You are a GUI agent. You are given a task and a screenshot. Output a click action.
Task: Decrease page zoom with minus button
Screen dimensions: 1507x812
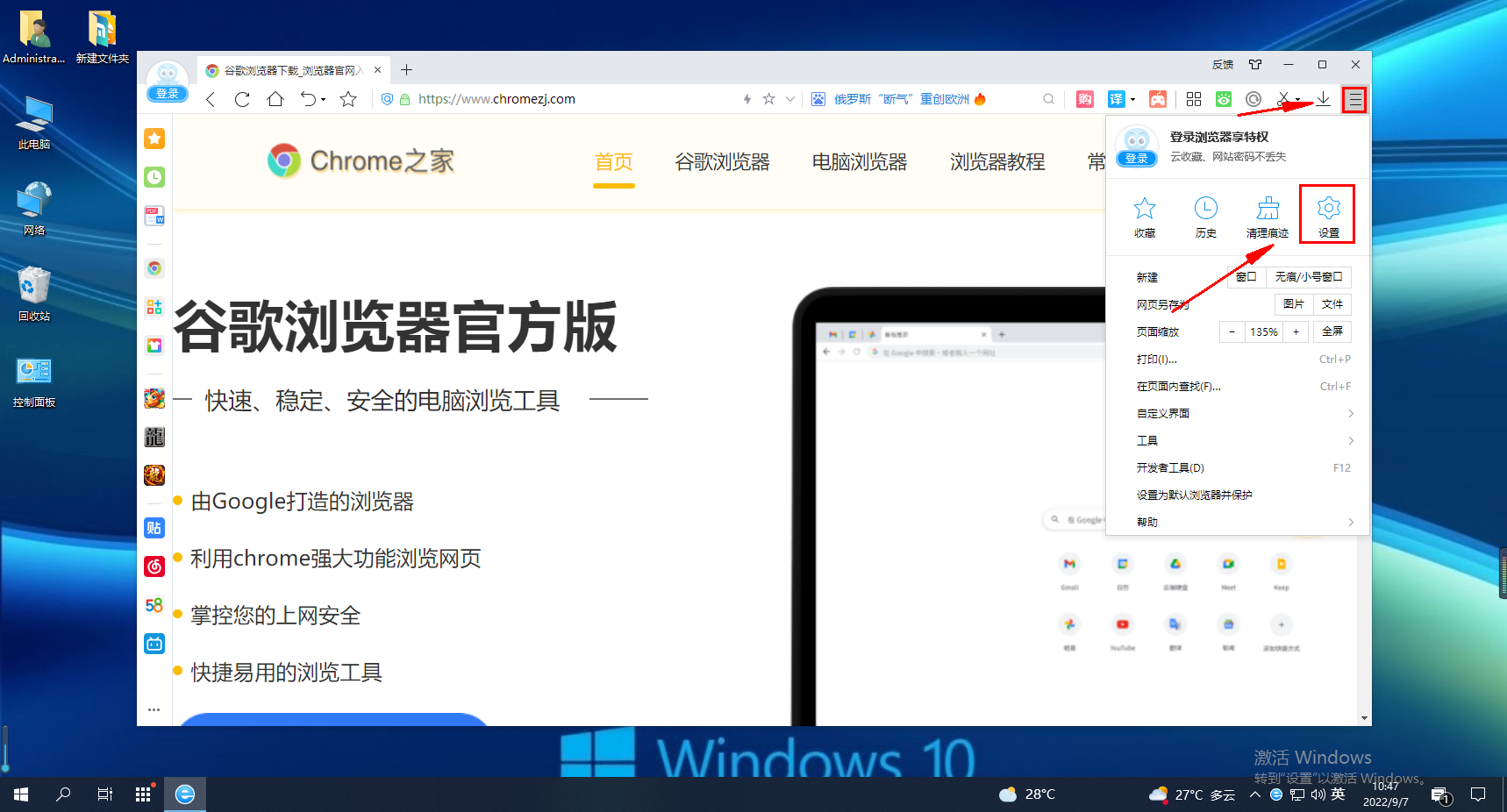[1232, 331]
